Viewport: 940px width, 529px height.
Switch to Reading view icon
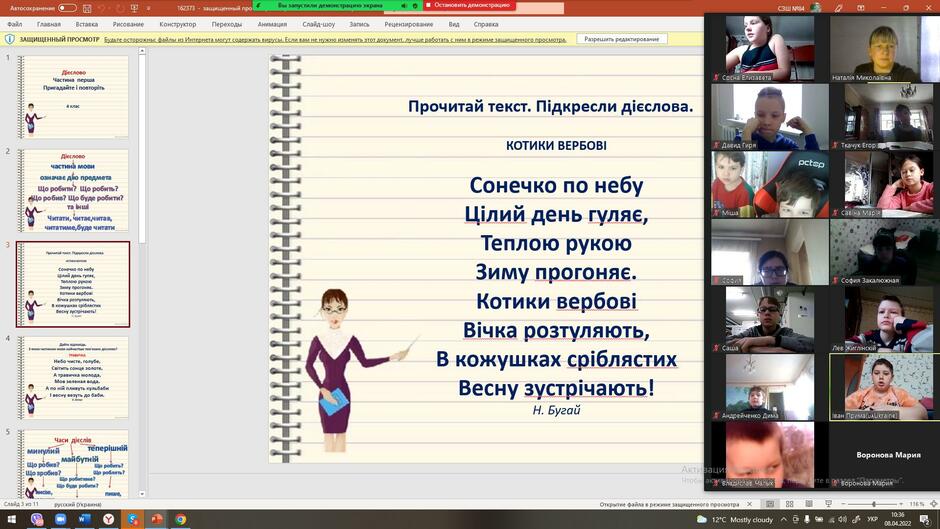point(809,504)
